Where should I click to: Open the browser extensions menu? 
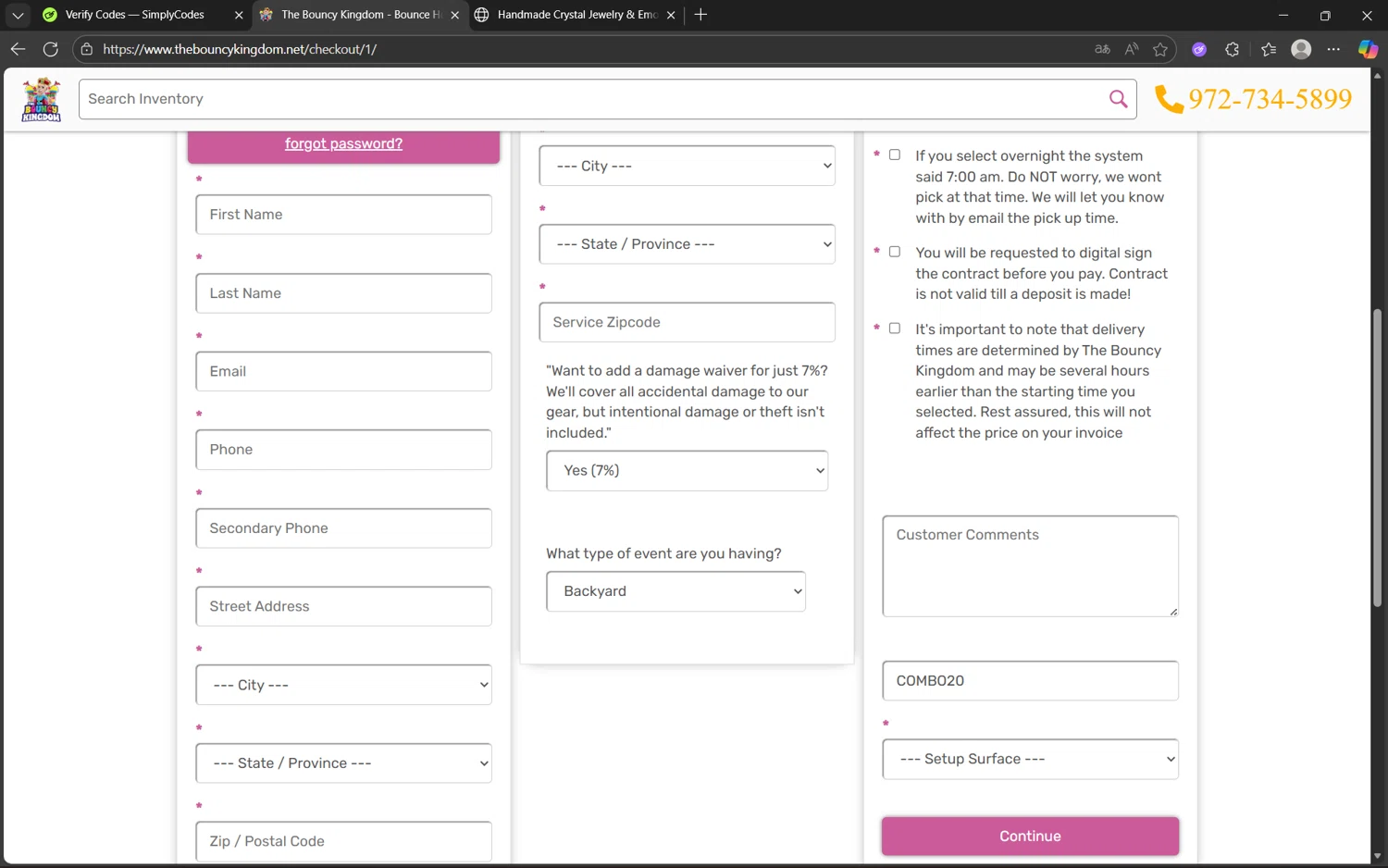tap(1232, 49)
